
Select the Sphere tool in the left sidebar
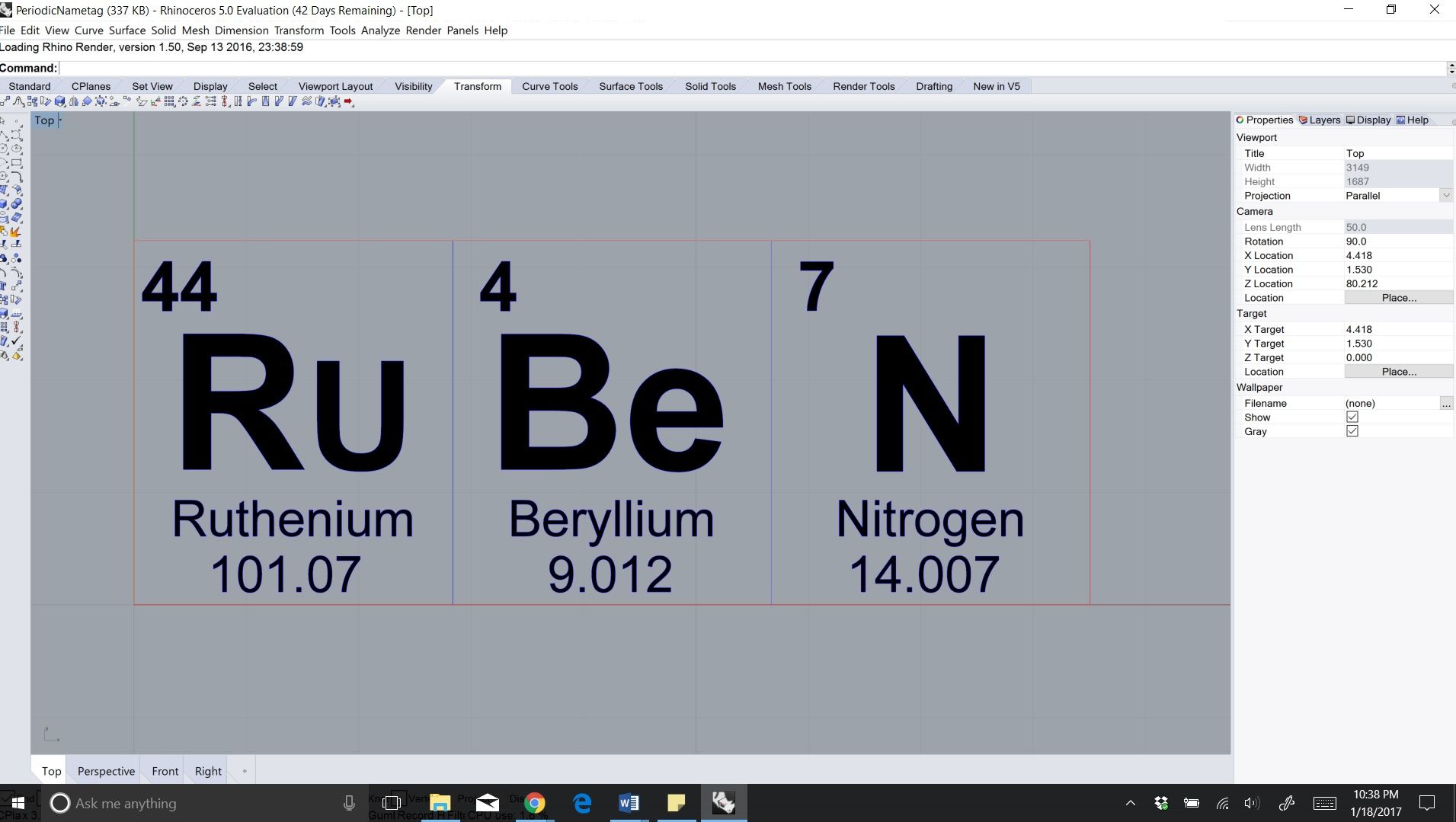tap(18, 203)
